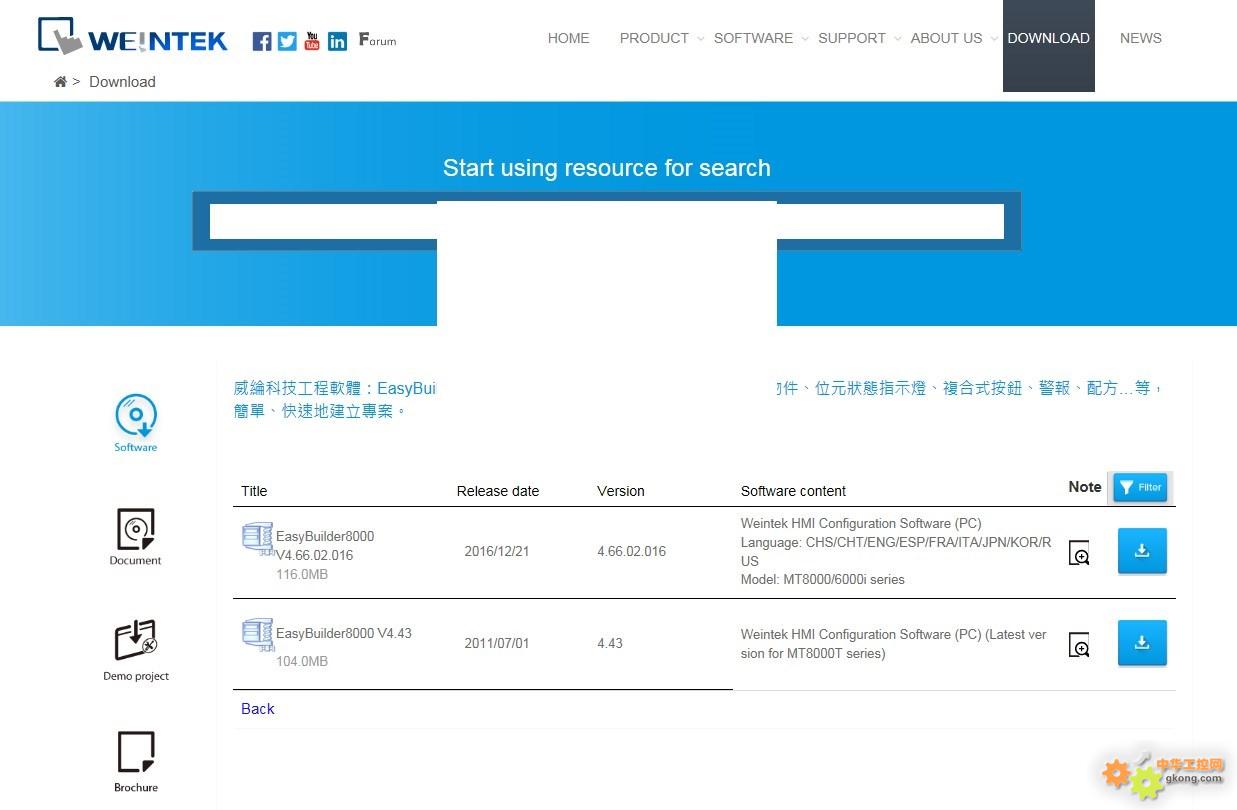1237x810 pixels.
Task: Open the PRODUCT menu
Action: (x=654, y=38)
